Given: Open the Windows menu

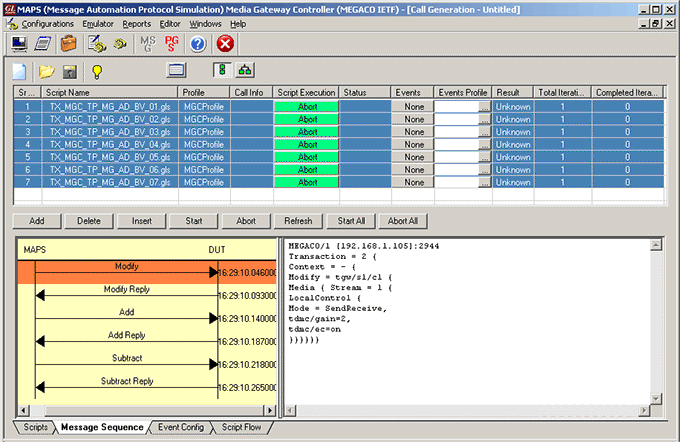Looking at the screenshot, I should click(x=205, y=24).
